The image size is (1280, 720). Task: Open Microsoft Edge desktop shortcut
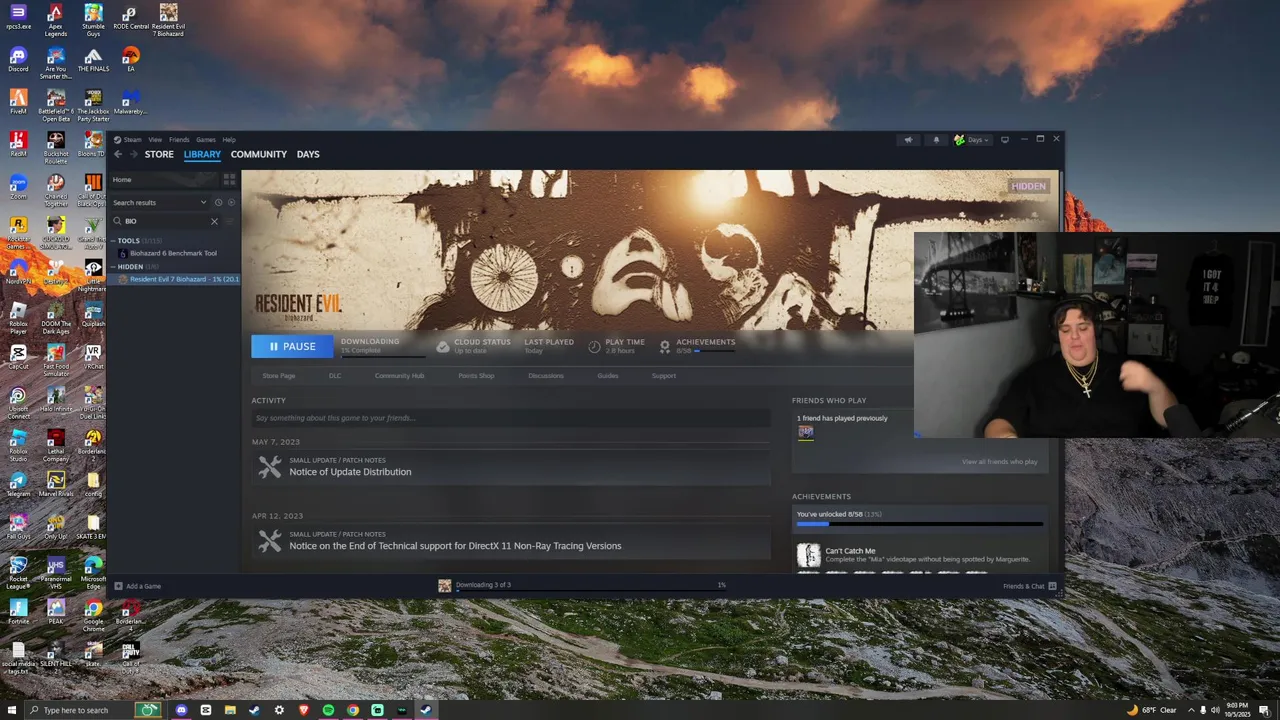click(93, 574)
